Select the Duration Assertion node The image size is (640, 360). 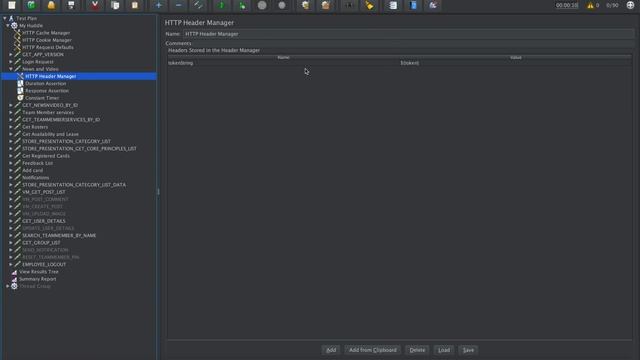pyautogui.click(x=45, y=83)
